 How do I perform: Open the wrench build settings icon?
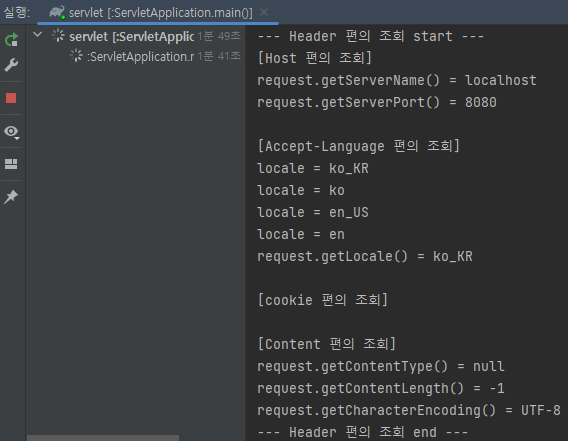11,65
